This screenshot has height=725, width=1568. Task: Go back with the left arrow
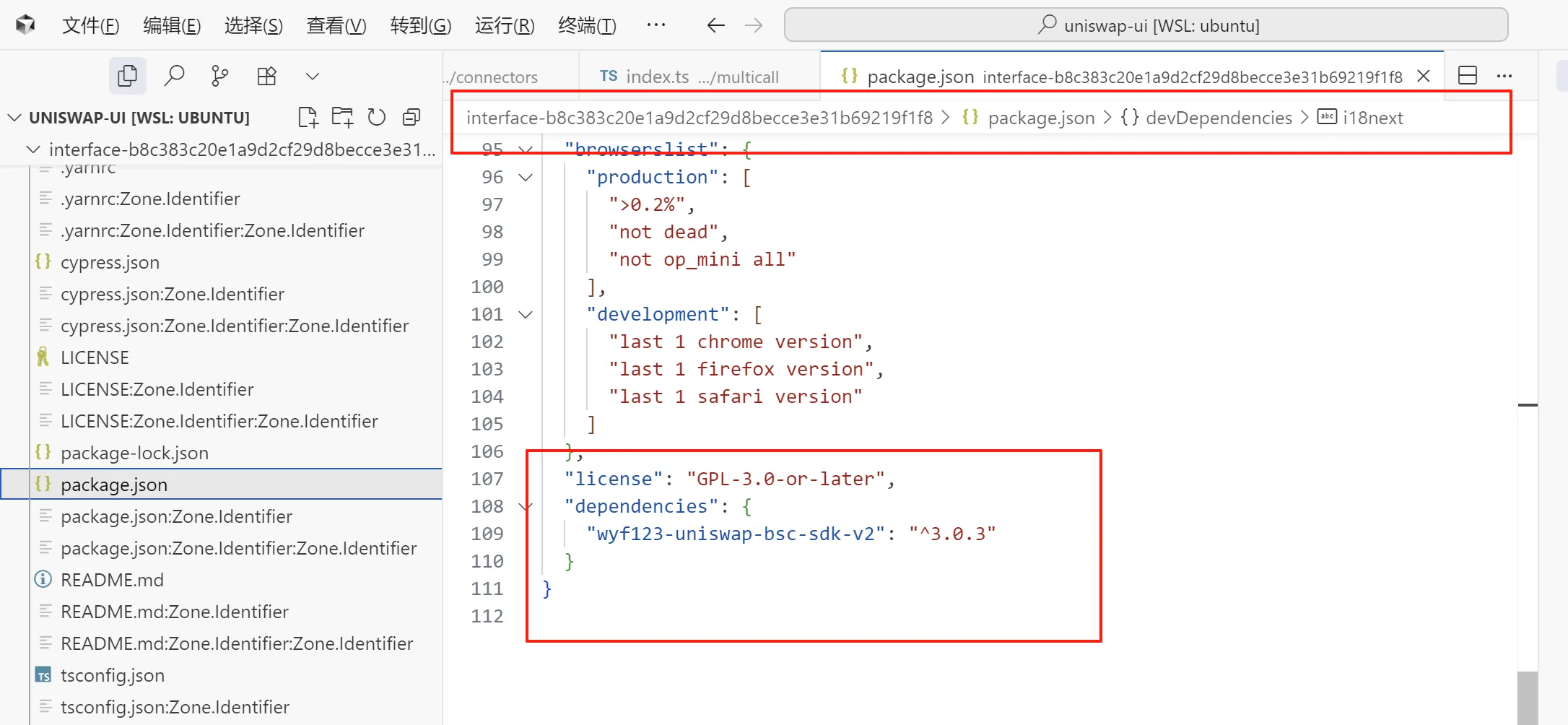pos(715,26)
